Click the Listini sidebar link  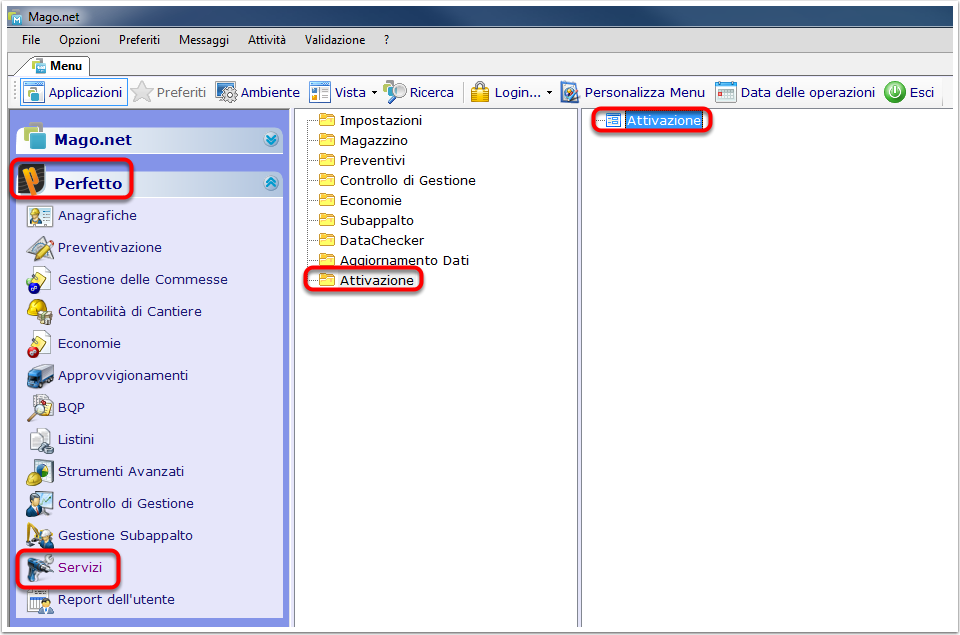76,440
